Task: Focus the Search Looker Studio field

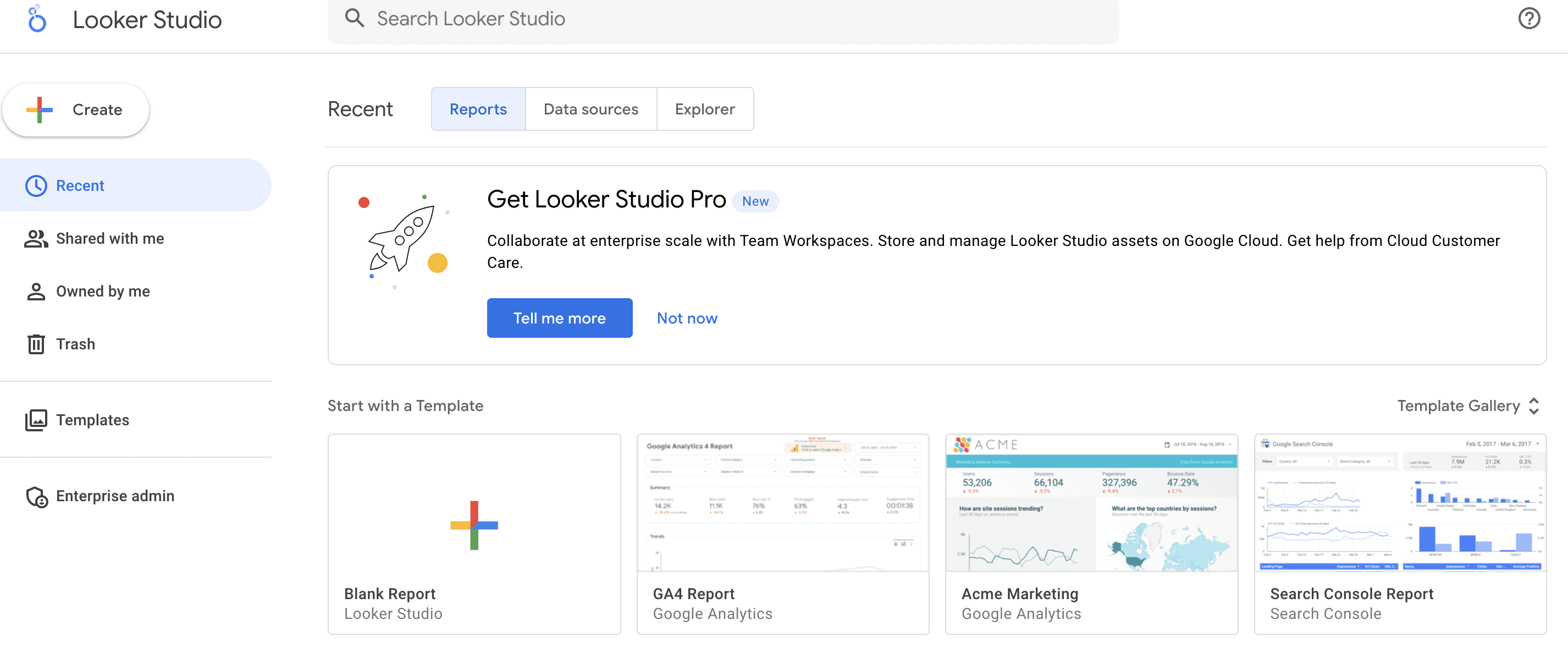Action: [723, 19]
